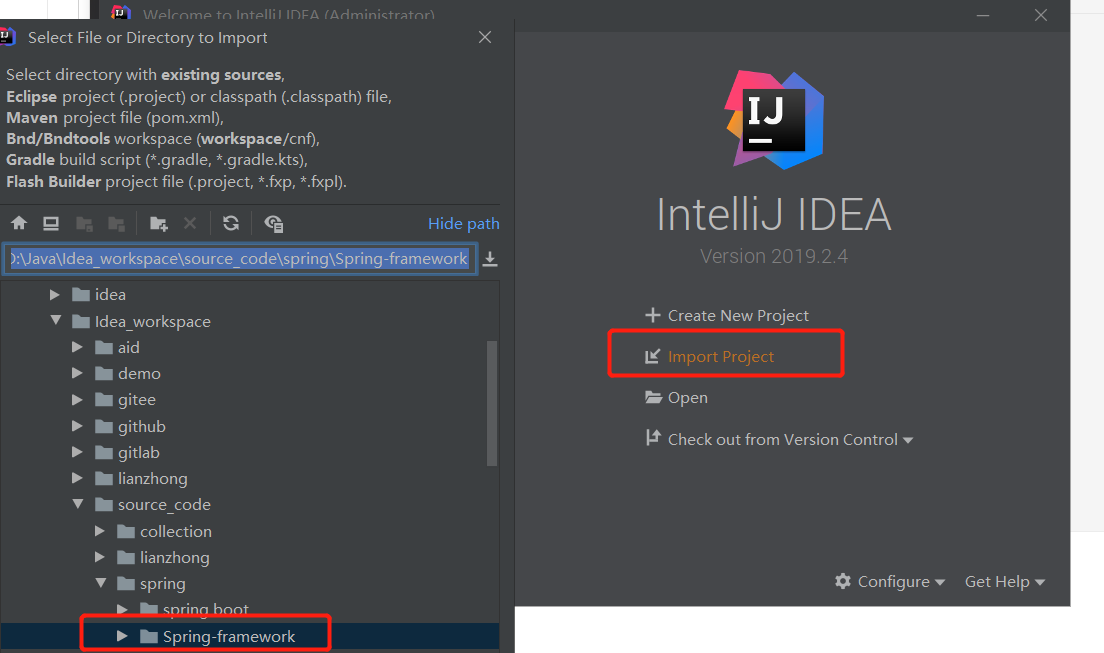Viewport: 1104px width, 653px height.
Task: Click Open on the welcome screen
Action: (688, 398)
